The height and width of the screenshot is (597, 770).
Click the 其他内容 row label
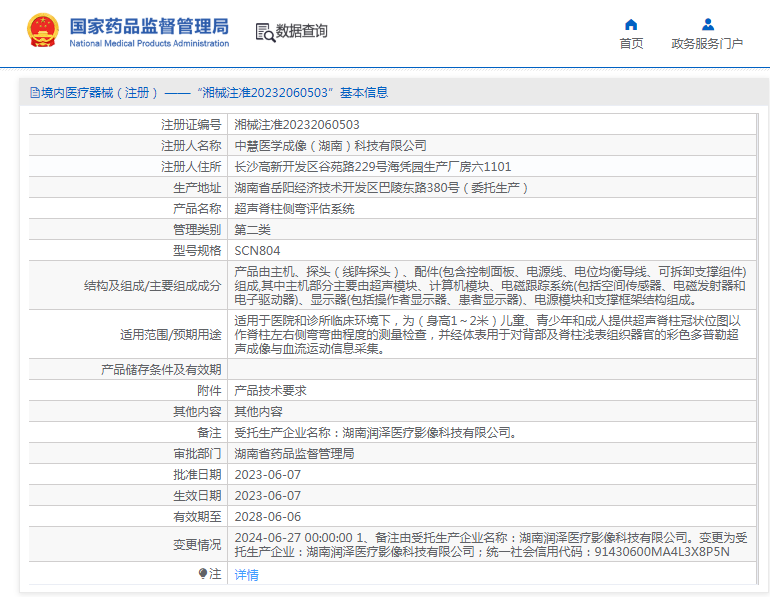pyautogui.click(x=197, y=411)
